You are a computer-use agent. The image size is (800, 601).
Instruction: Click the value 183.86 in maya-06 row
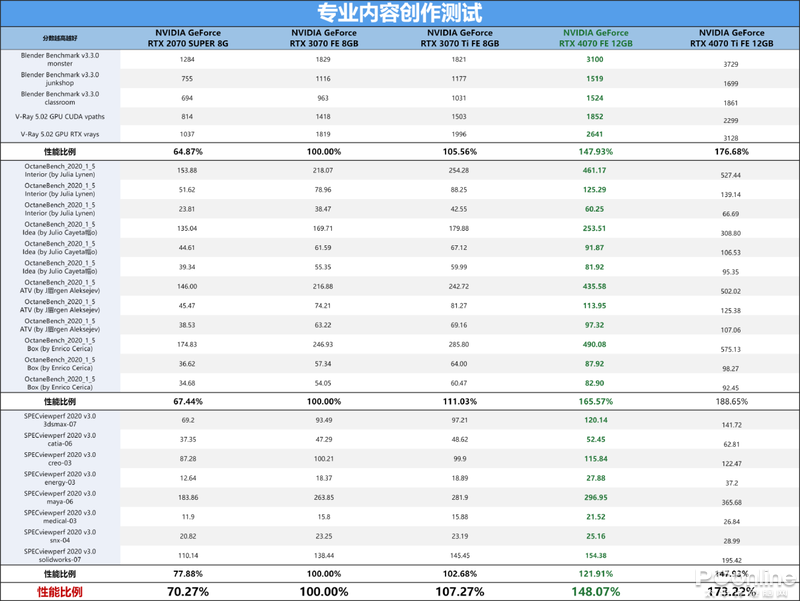(x=188, y=498)
